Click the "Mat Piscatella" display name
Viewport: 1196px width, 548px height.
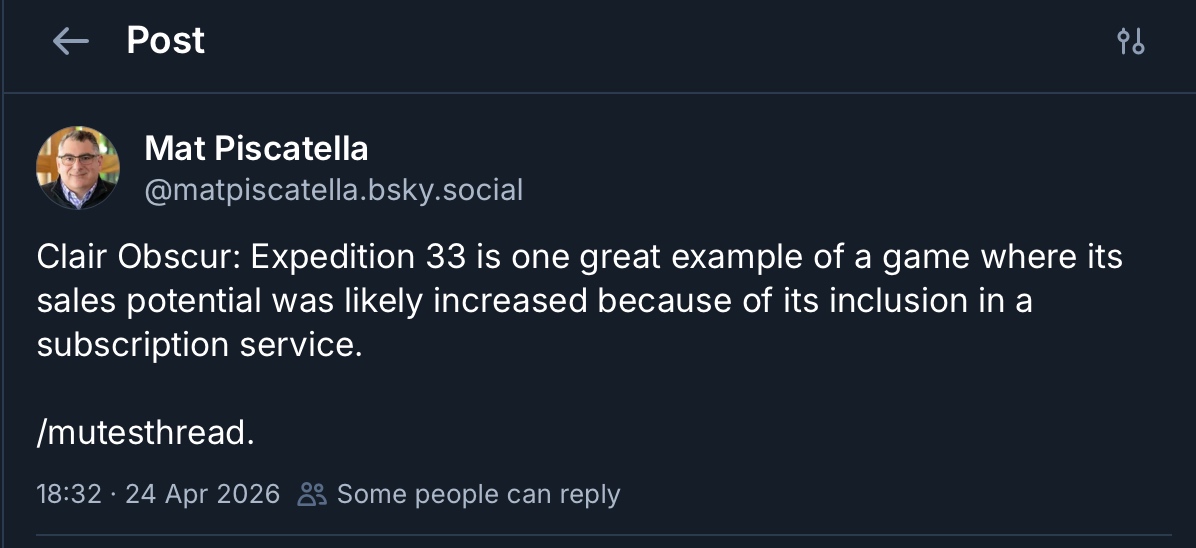pos(256,149)
